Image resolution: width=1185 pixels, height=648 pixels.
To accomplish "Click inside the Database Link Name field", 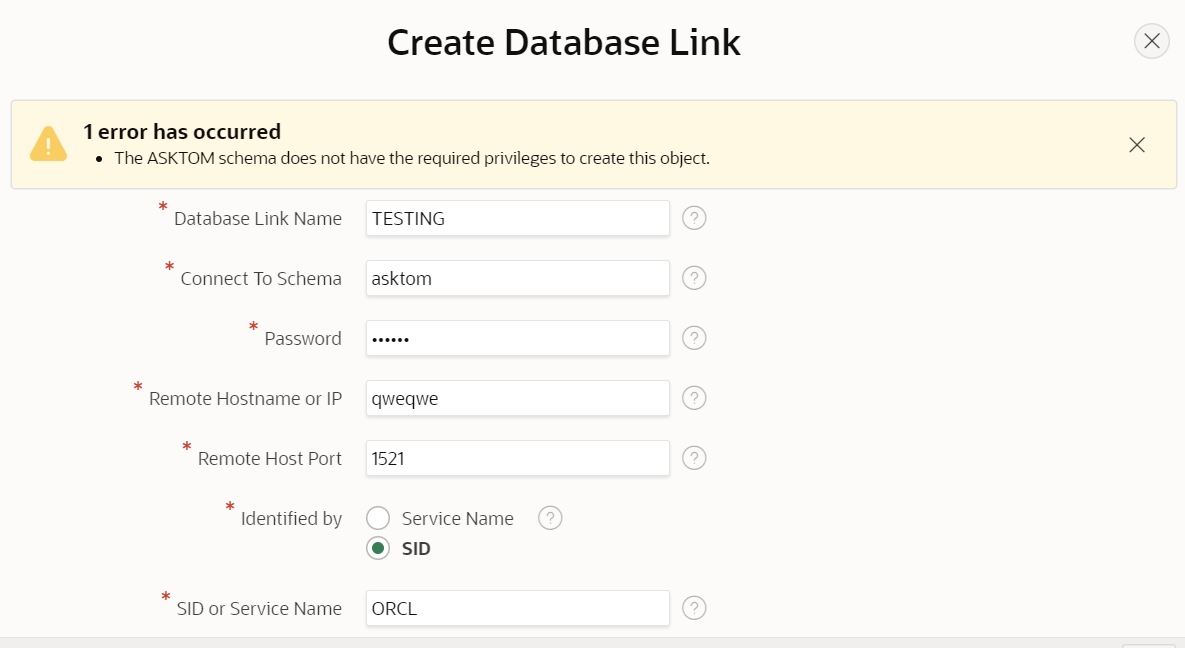I will 517,217.
